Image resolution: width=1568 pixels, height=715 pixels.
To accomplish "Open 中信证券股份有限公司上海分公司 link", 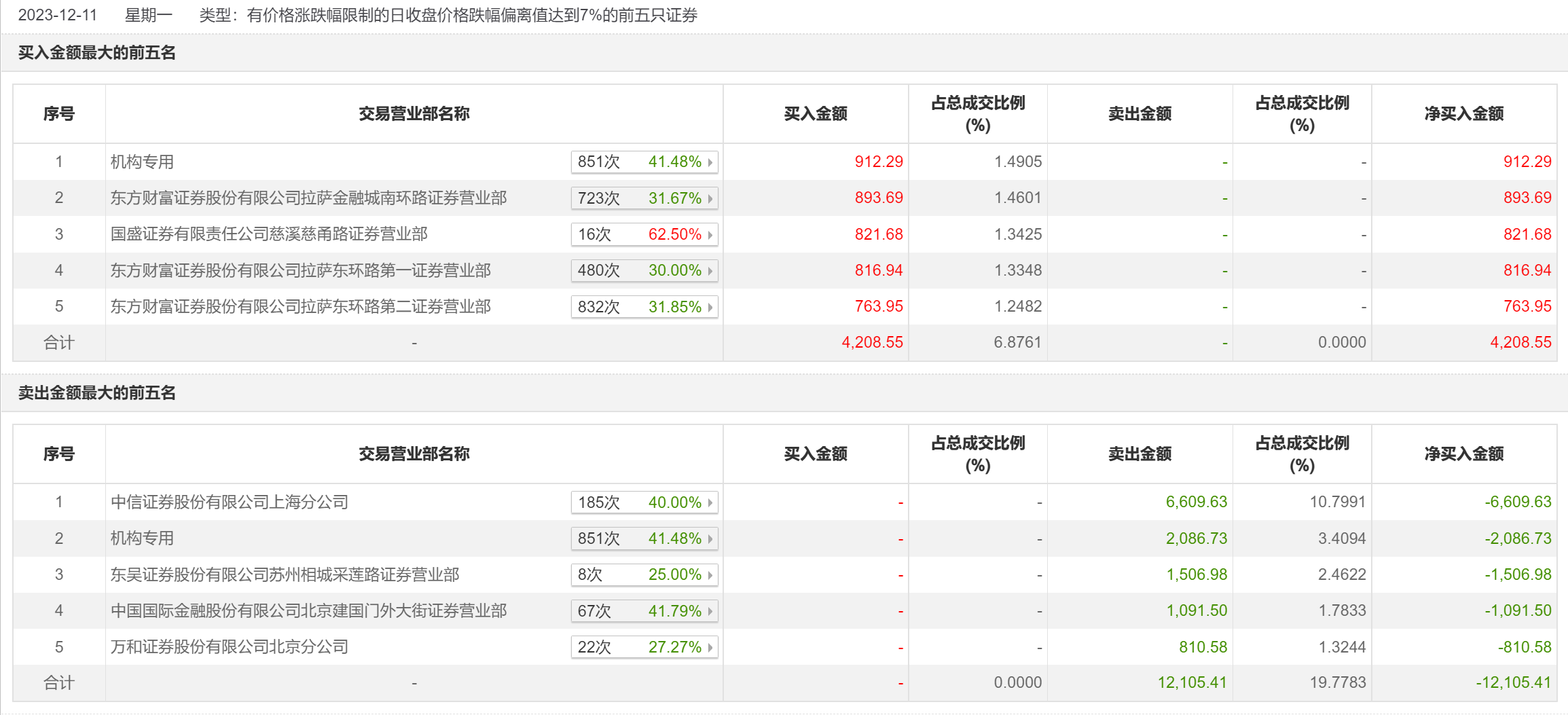I will (229, 502).
